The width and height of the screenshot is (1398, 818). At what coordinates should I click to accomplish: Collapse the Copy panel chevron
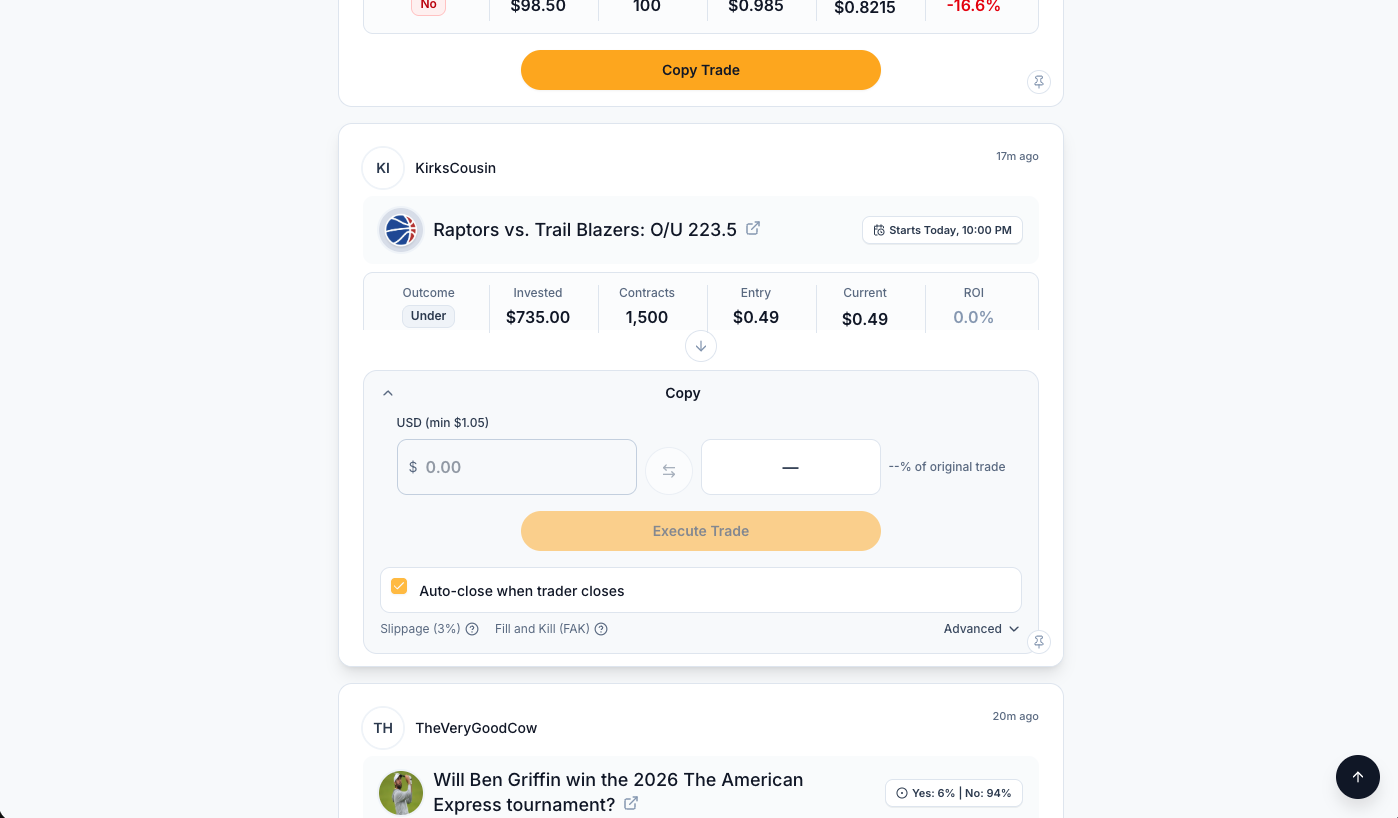coord(388,393)
